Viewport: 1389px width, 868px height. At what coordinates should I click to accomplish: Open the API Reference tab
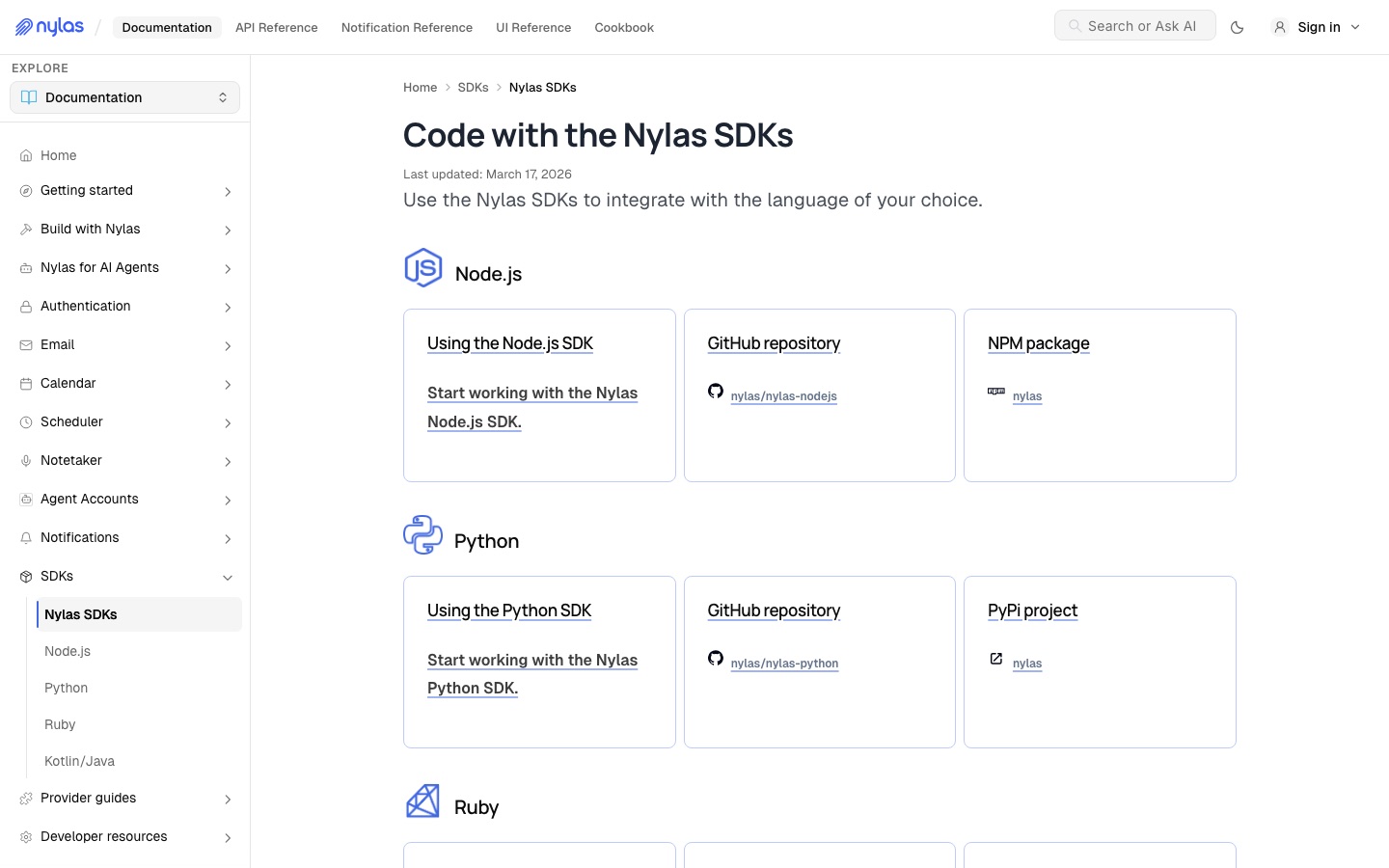pos(277,27)
